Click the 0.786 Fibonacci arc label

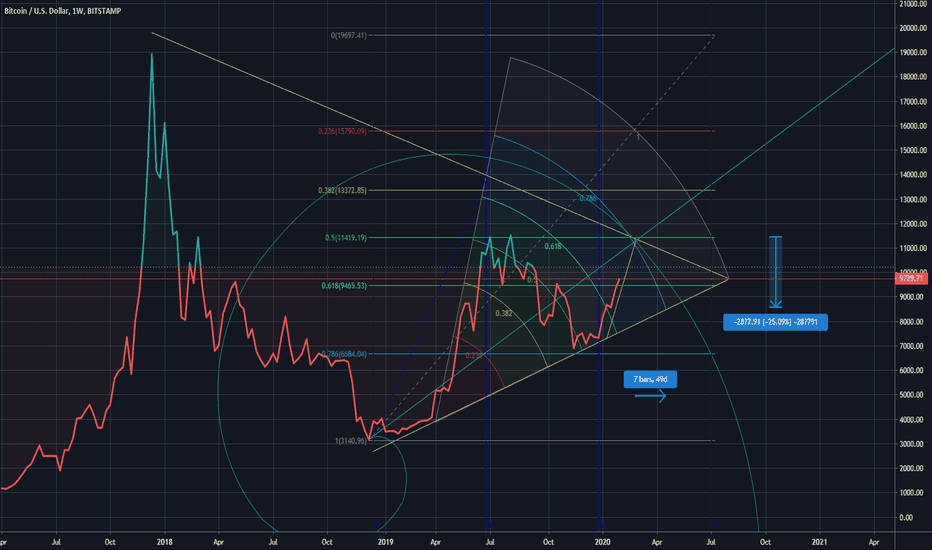click(x=587, y=199)
